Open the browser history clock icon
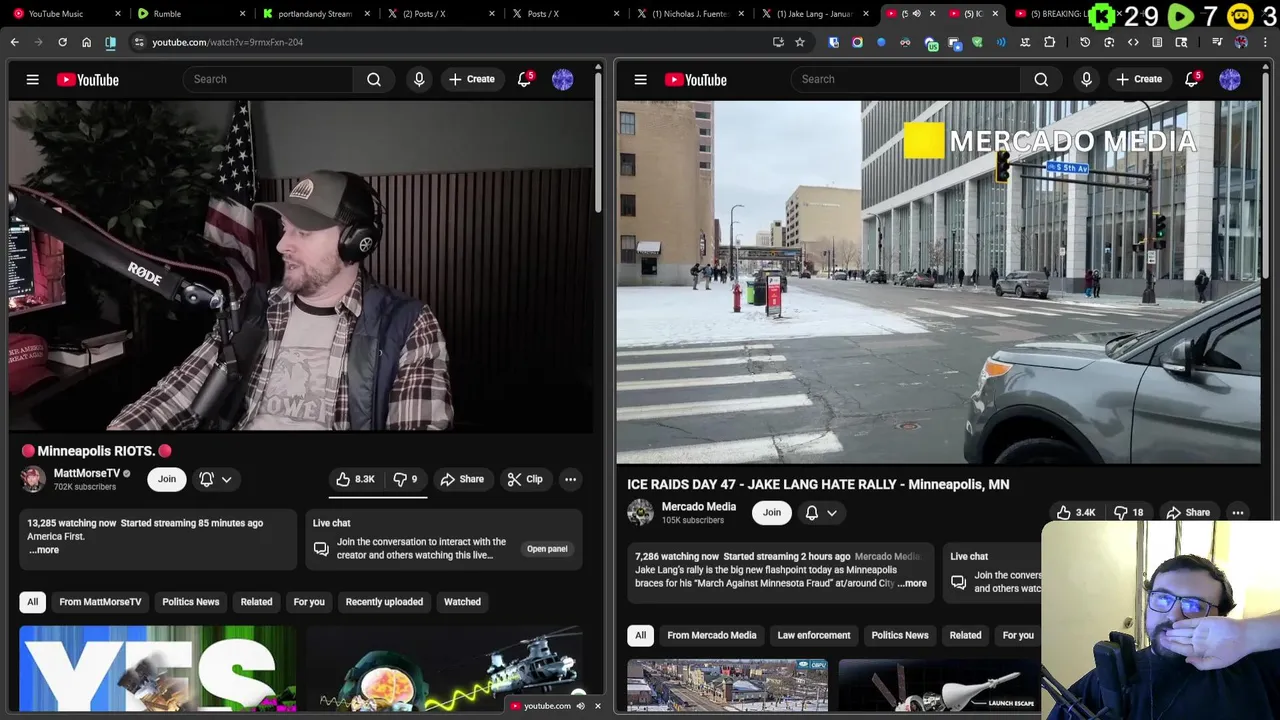Viewport: 1280px width, 720px height. tap(1085, 42)
